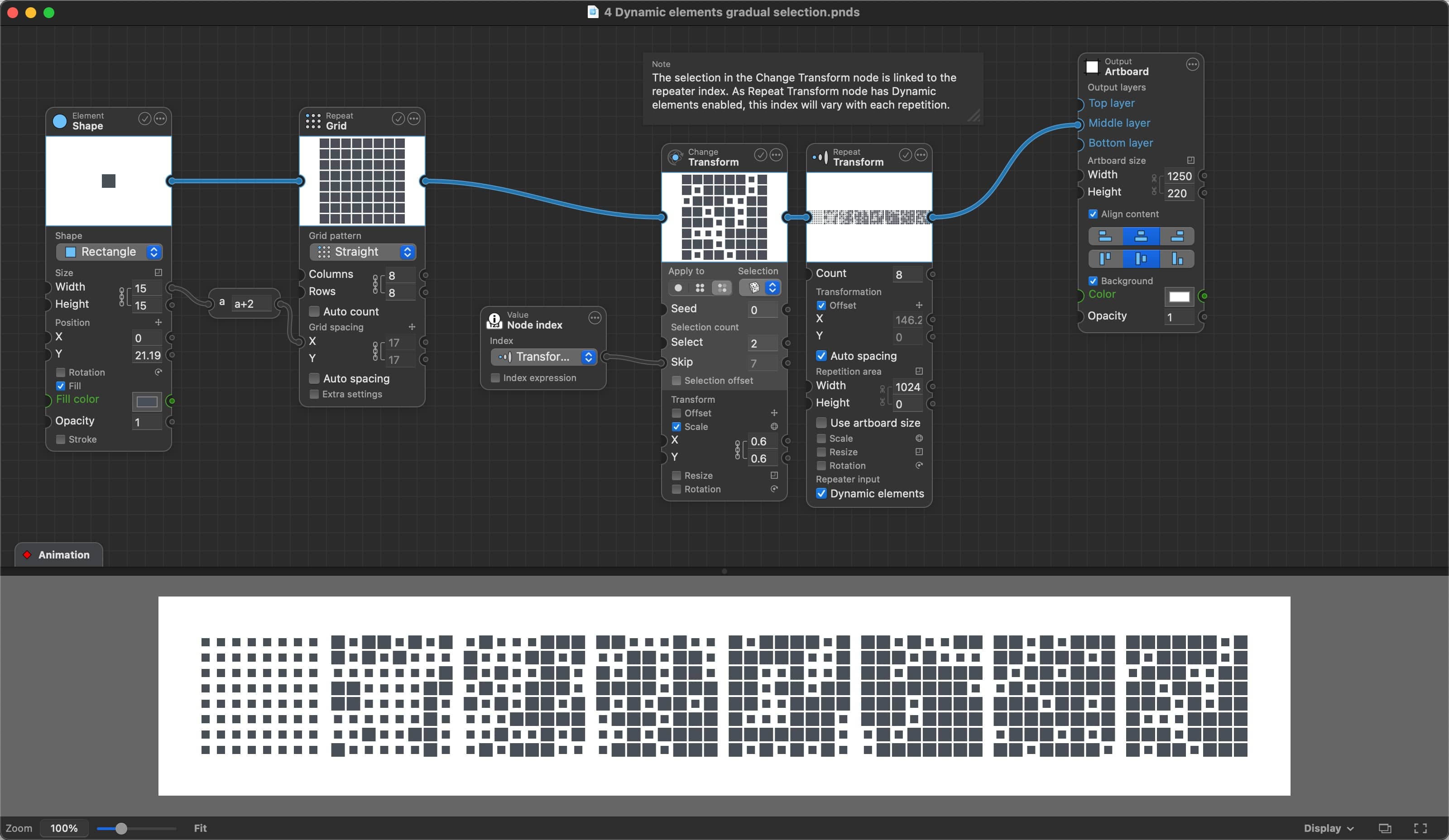
Task: Select the Bottom layer output
Action: pyautogui.click(x=1120, y=143)
